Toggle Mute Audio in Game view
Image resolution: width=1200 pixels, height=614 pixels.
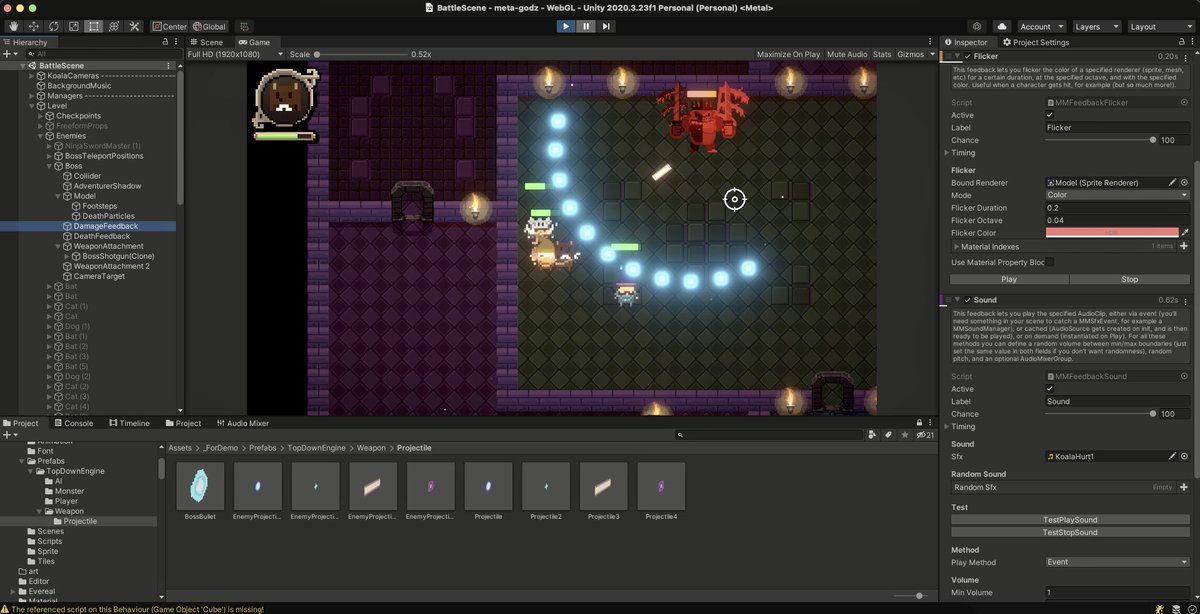click(x=847, y=54)
